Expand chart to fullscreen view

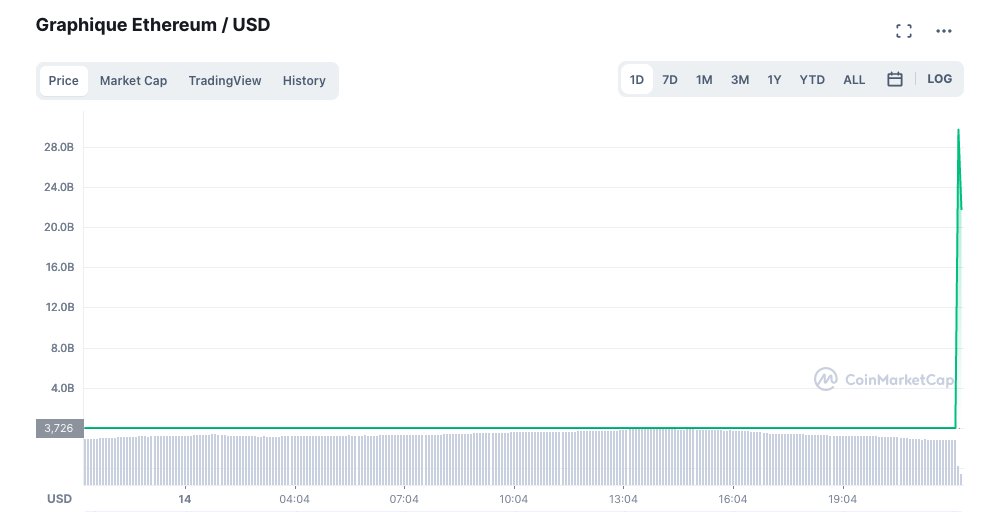[x=904, y=31]
